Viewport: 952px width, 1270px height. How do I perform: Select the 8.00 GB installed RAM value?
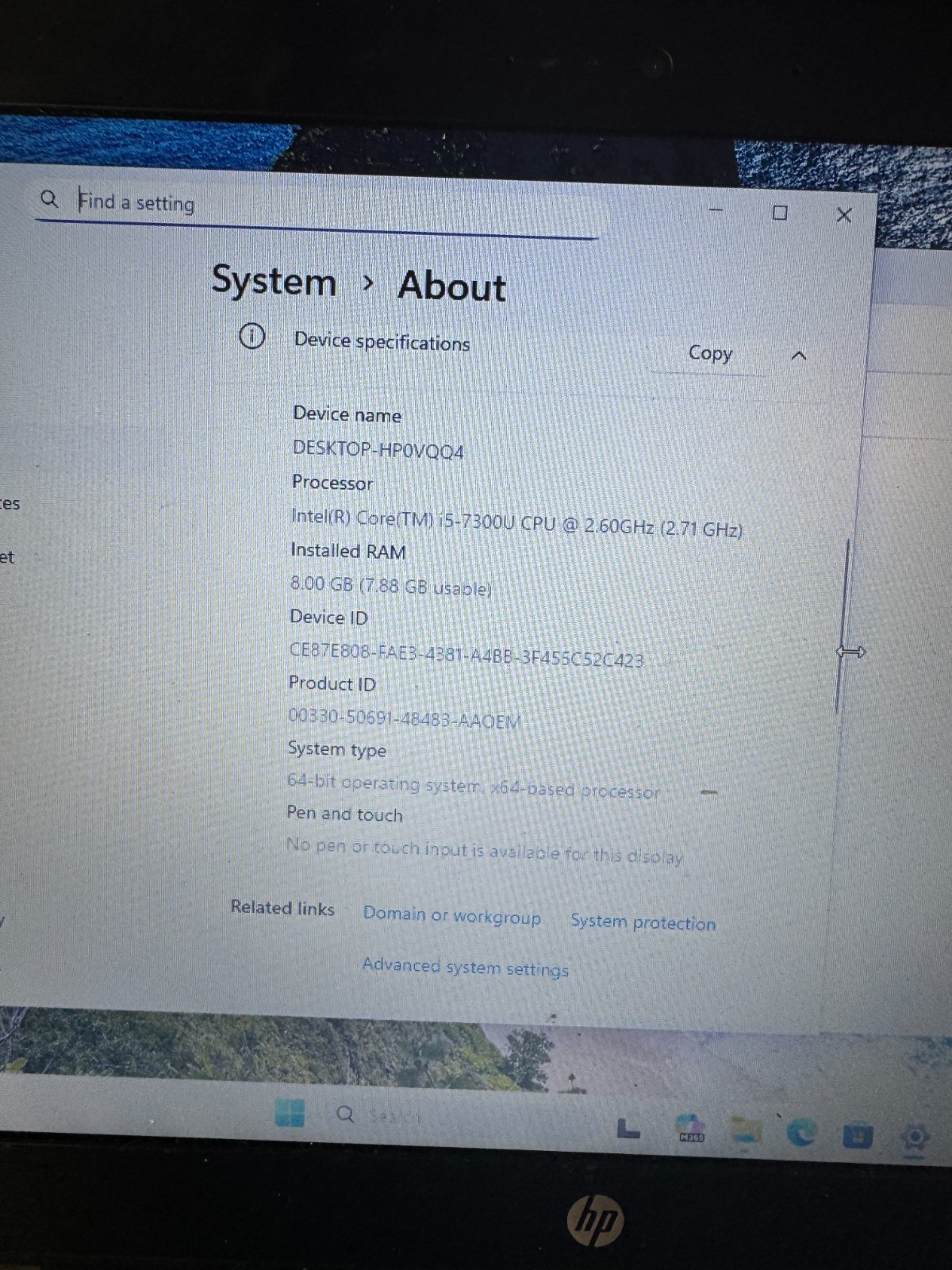(391, 586)
